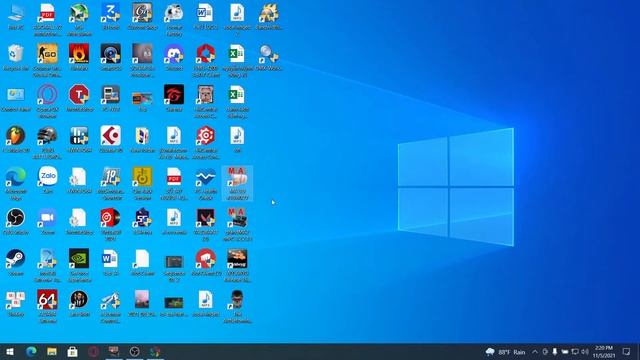Open the Recycle Bin
The height and width of the screenshot is (360, 640).
pyautogui.click(x=16, y=58)
